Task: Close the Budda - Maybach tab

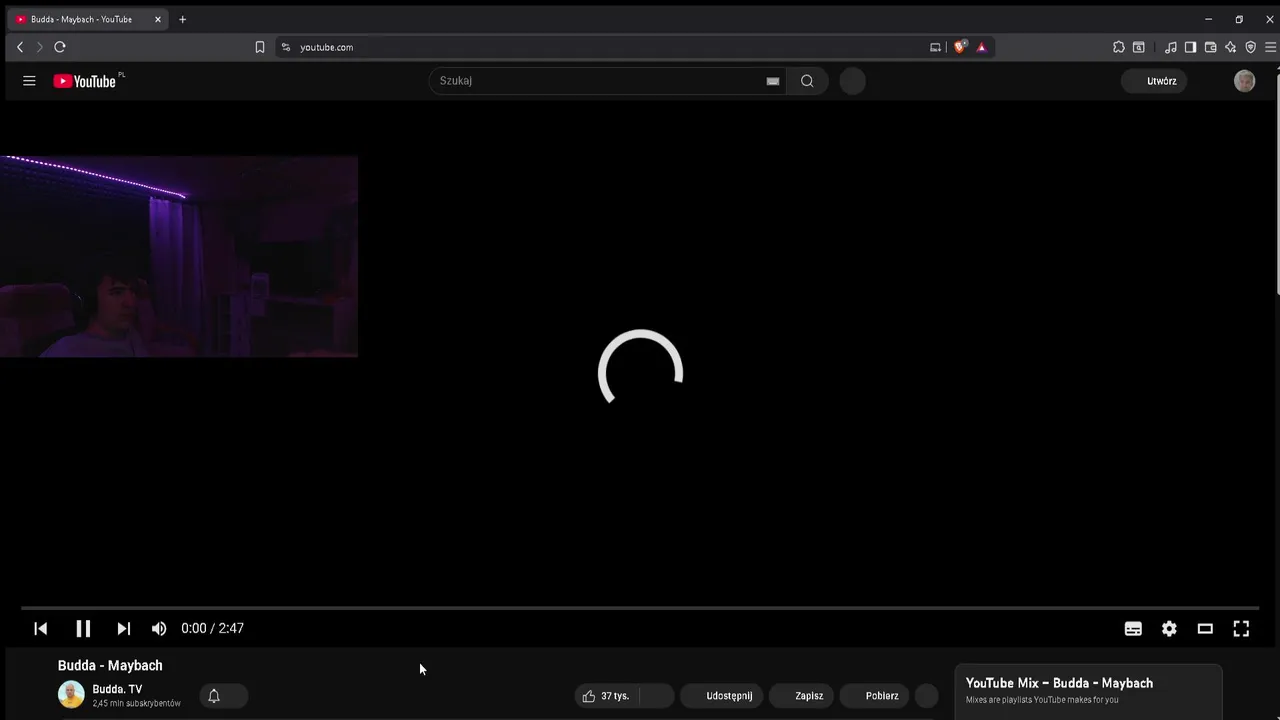Action: pyautogui.click(x=157, y=19)
